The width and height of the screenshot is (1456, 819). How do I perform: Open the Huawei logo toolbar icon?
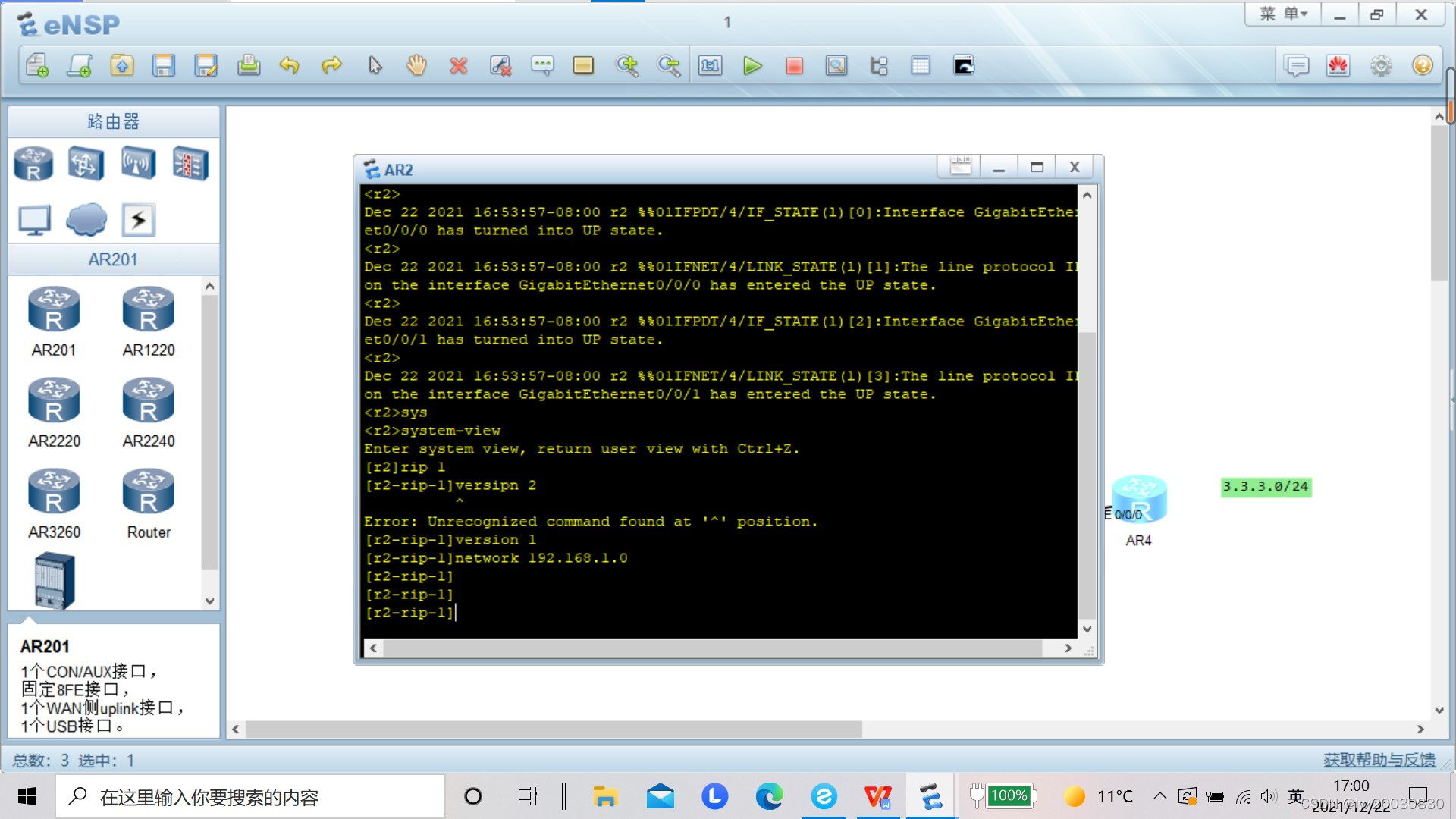point(1338,66)
